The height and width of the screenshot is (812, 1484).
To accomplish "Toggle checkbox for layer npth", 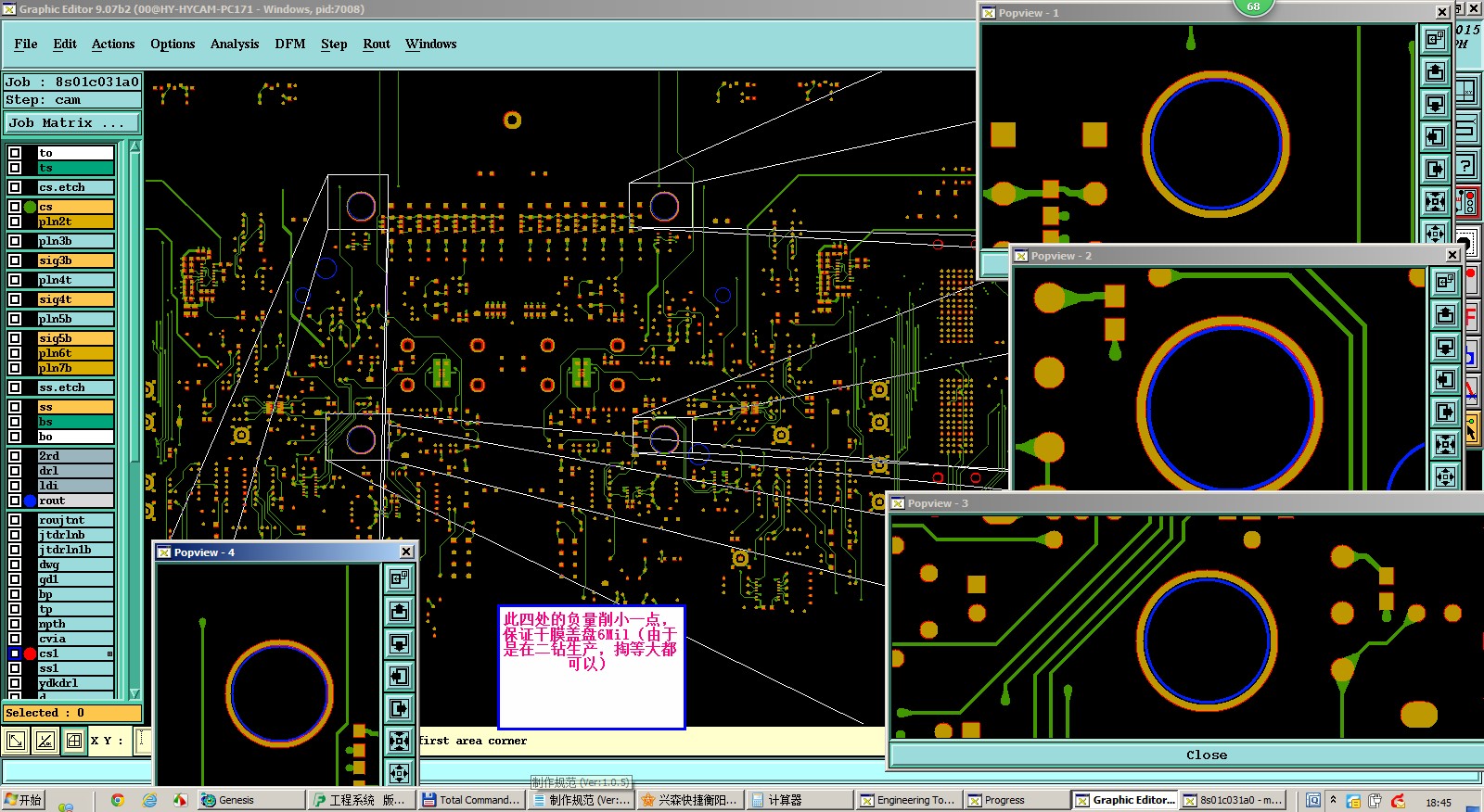I will point(15,624).
